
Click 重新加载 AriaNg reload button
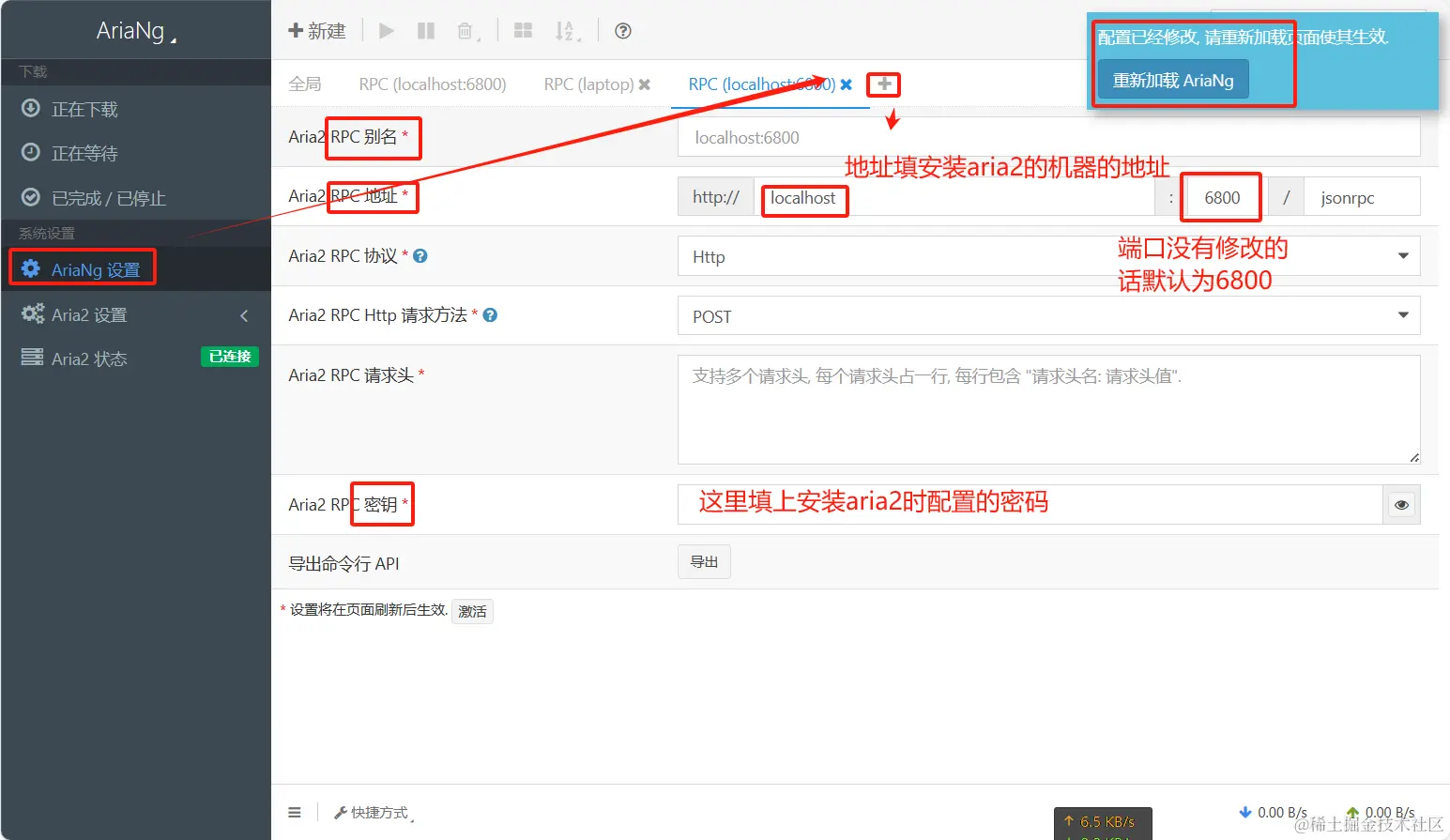pos(1173,80)
